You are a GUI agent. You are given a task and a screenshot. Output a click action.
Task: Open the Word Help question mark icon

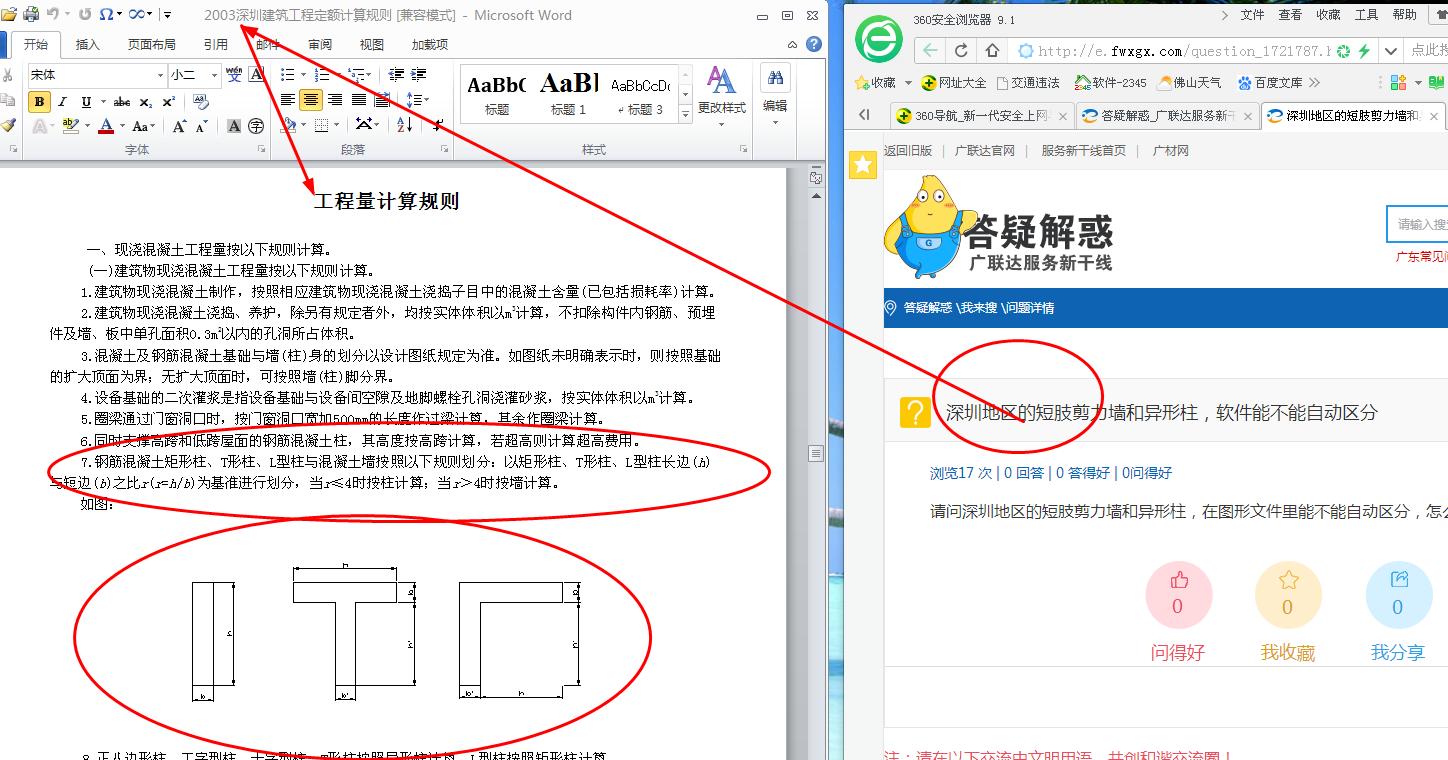tap(815, 44)
